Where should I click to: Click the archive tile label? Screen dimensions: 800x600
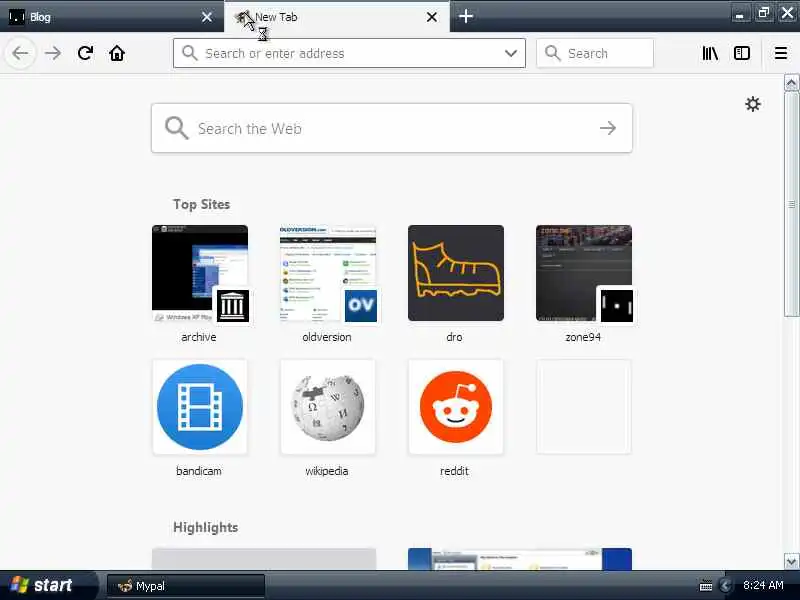pyautogui.click(x=199, y=337)
